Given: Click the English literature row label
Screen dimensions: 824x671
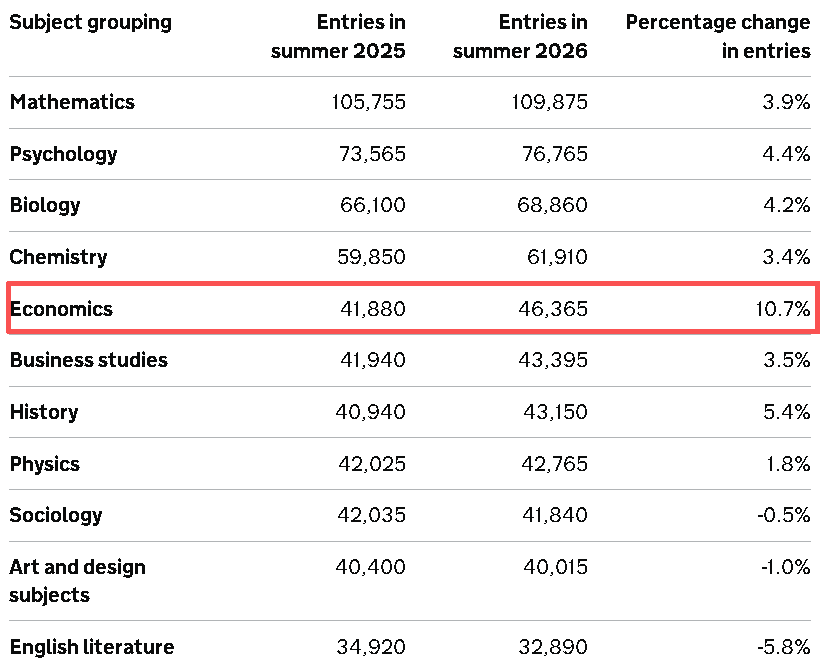Looking at the screenshot, I should pyautogui.click(x=92, y=647).
